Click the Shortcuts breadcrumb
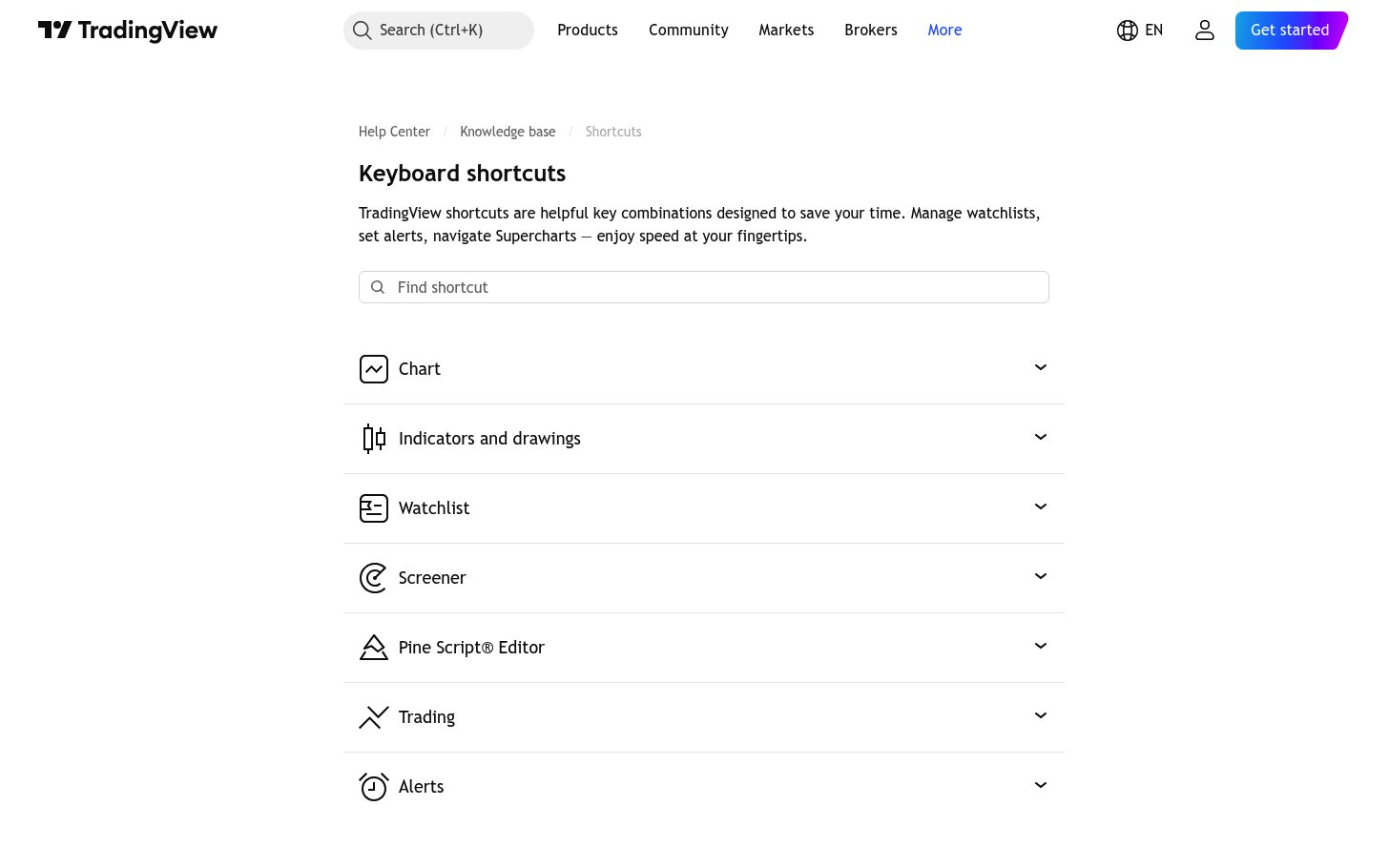Viewport: 1389px width, 868px height. [x=613, y=132]
